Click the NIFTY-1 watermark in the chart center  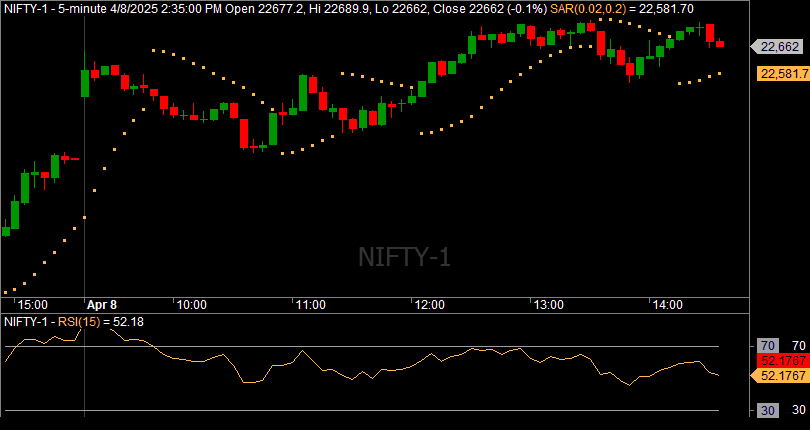point(404,257)
